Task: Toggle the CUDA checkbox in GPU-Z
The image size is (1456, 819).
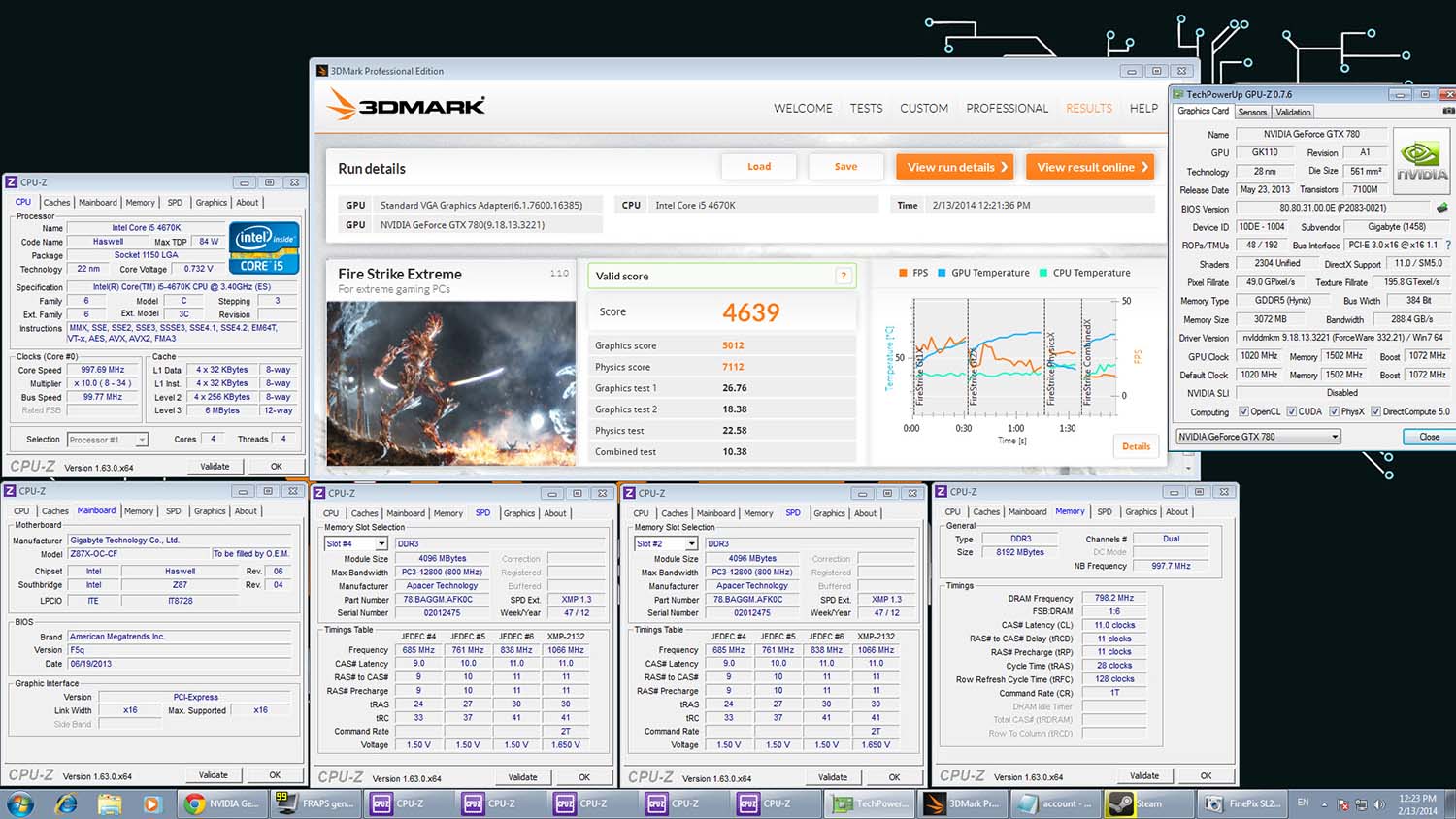Action: click(1291, 411)
